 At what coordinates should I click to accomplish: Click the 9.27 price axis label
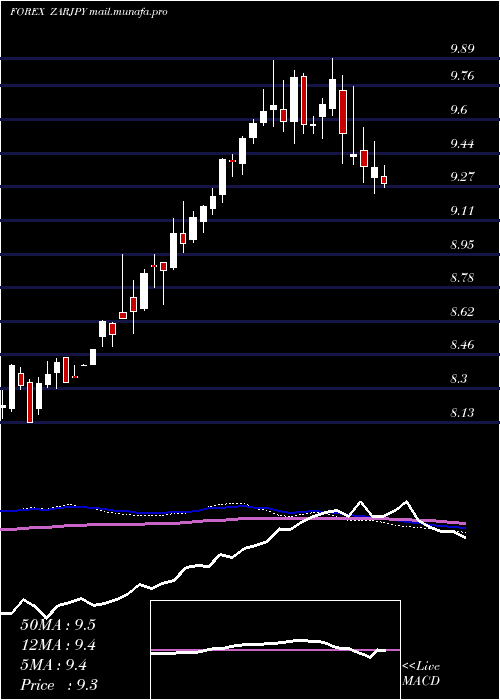(462, 177)
